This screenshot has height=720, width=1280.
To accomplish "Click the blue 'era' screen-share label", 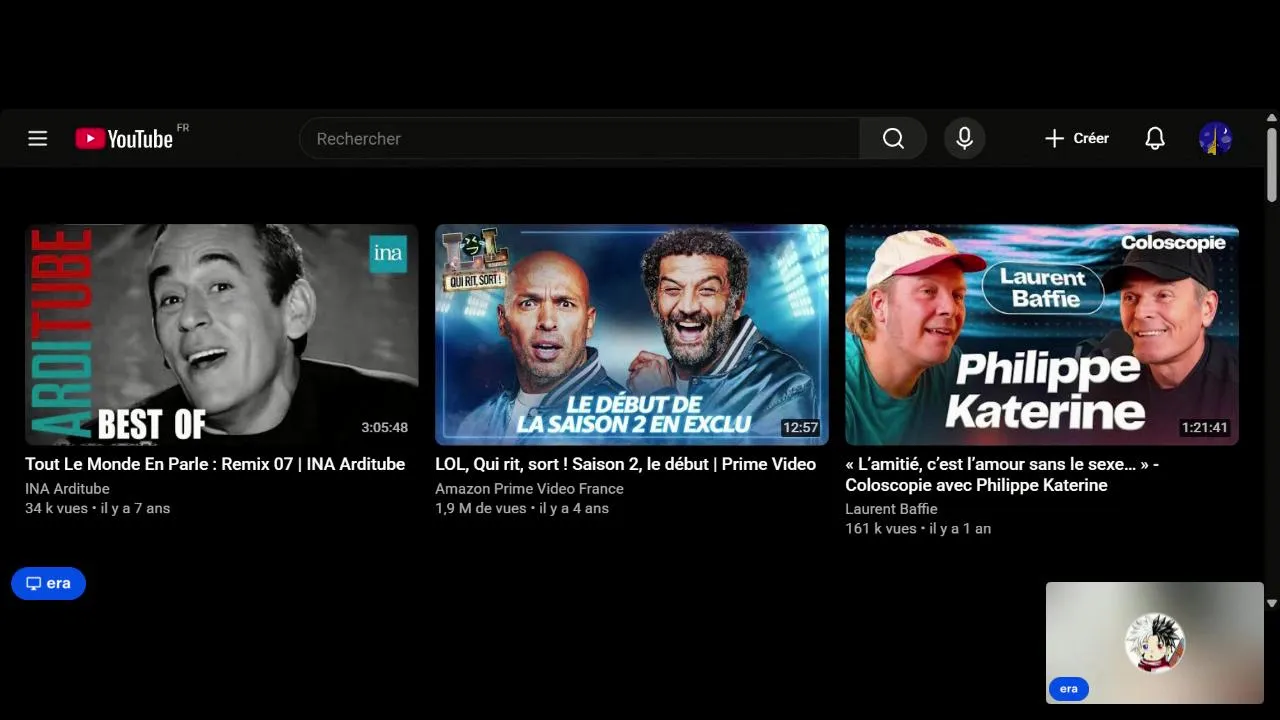I will point(48,583).
